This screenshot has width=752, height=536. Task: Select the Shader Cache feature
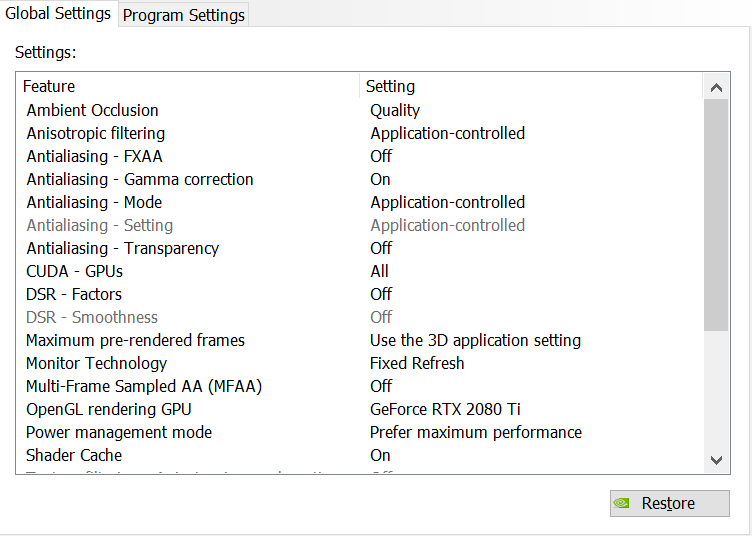click(74, 455)
